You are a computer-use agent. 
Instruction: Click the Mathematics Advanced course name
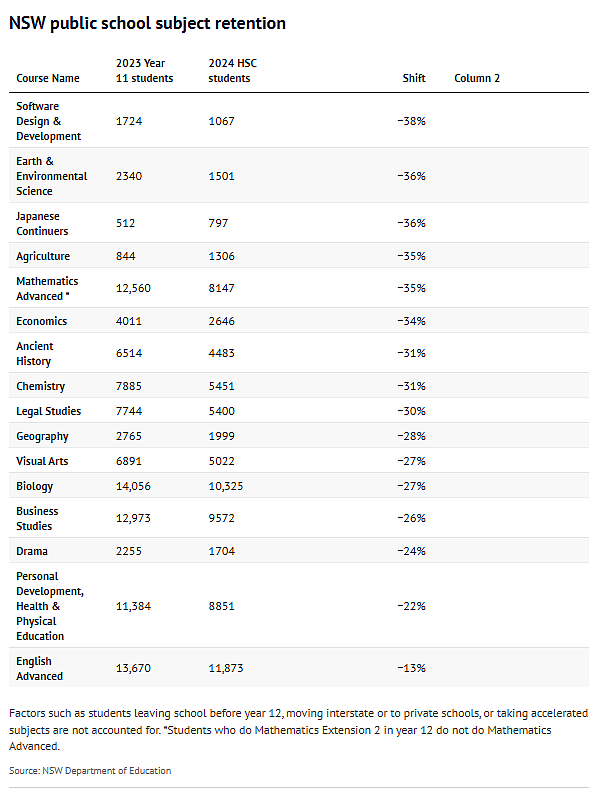click(47, 289)
